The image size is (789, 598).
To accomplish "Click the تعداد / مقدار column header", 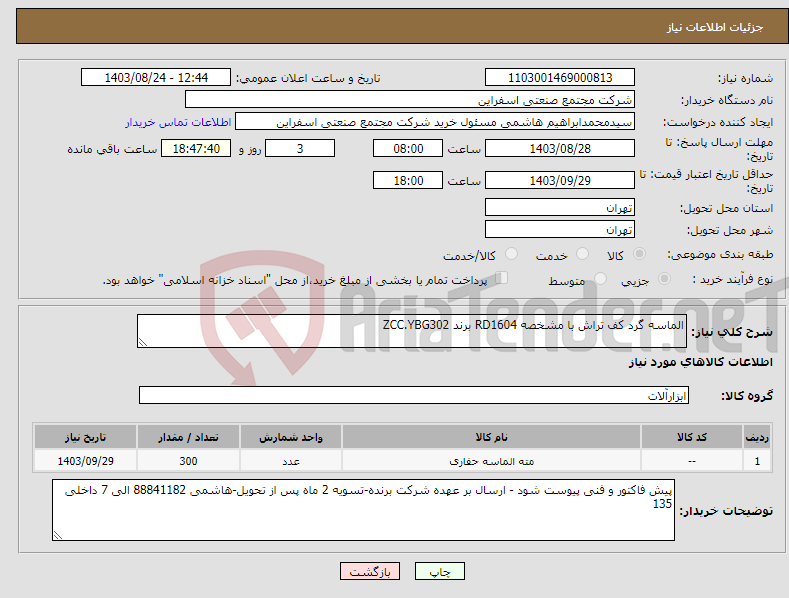I will [x=188, y=437].
